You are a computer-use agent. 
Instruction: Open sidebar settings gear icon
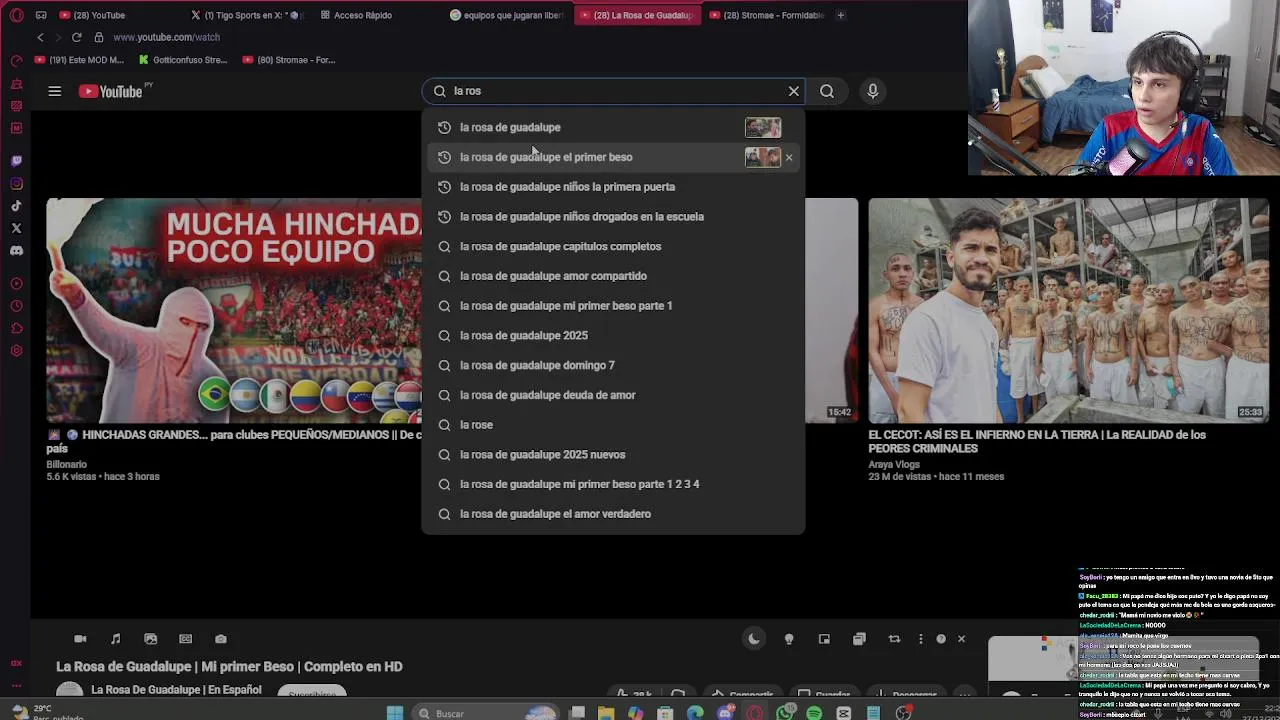pyautogui.click(x=16, y=351)
